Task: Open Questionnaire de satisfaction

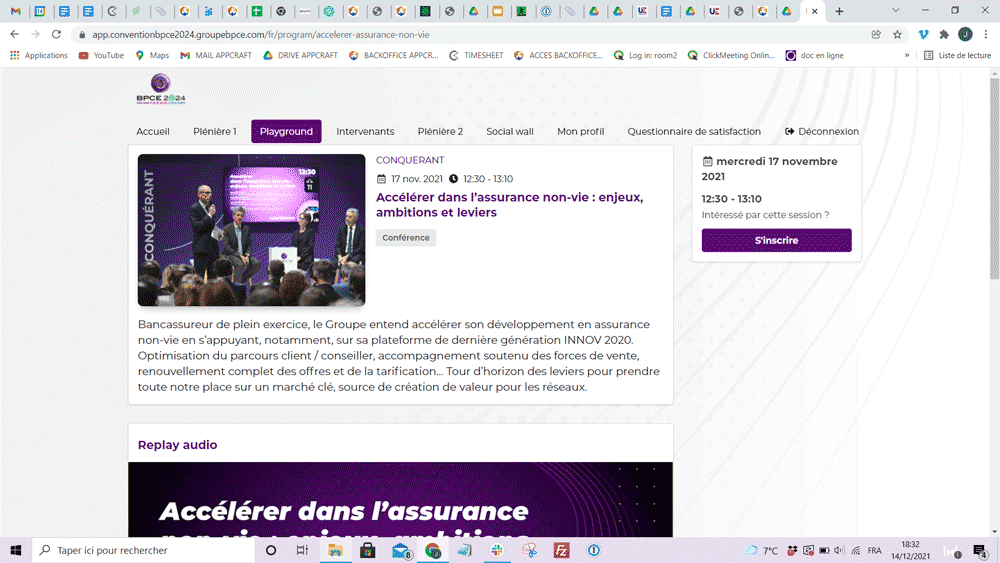Action: click(694, 131)
